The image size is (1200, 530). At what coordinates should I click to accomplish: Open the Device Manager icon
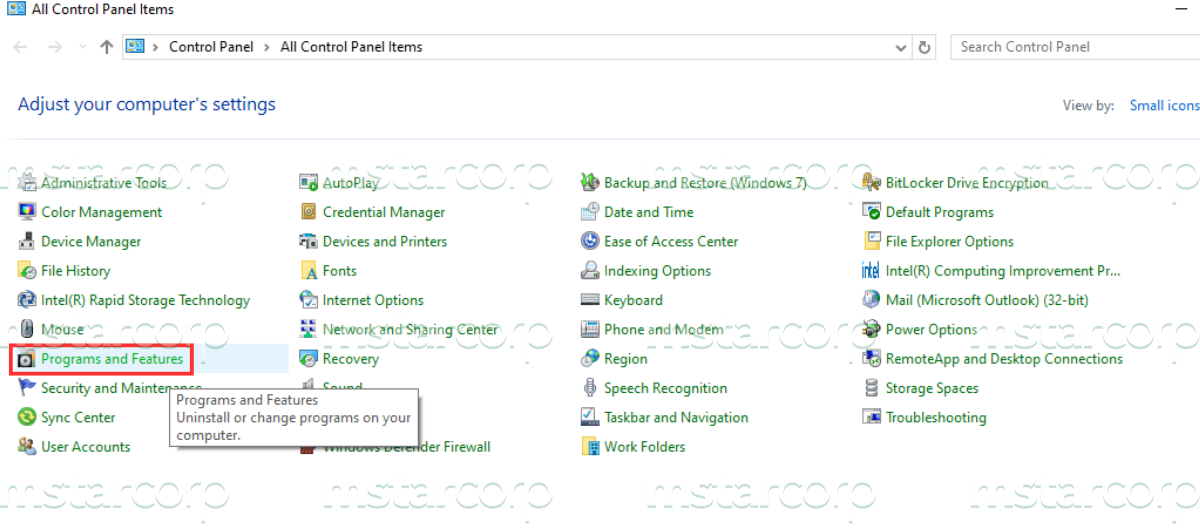[x=27, y=241]
